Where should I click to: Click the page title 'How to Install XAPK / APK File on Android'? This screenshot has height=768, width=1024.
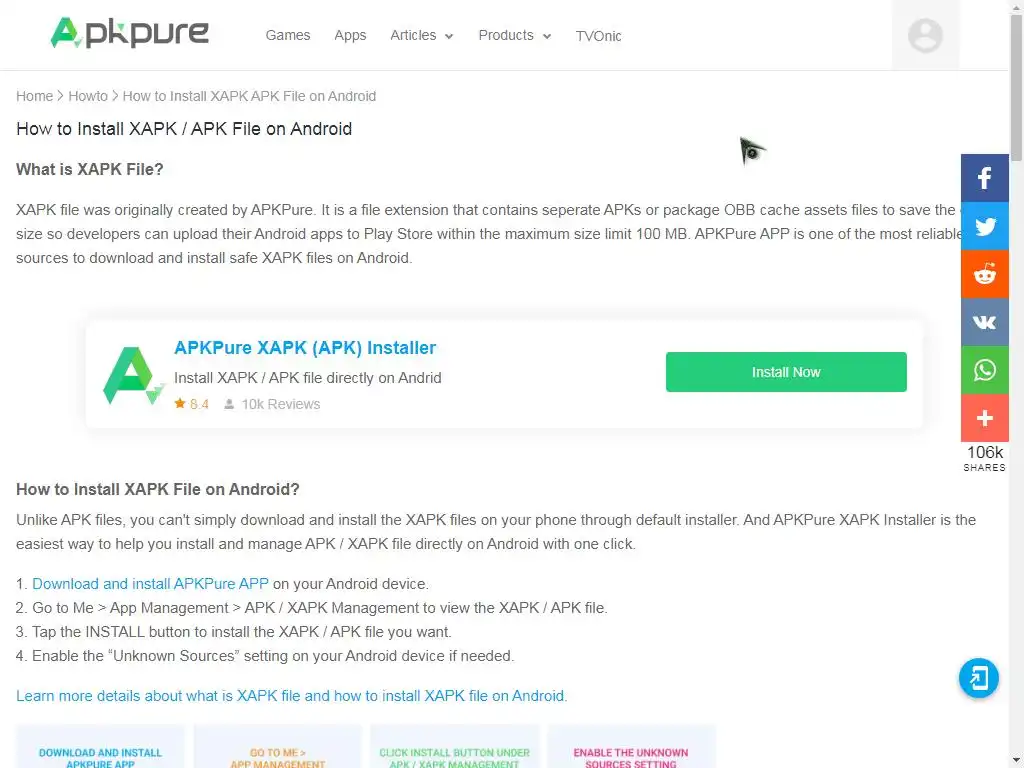[184, 129]
